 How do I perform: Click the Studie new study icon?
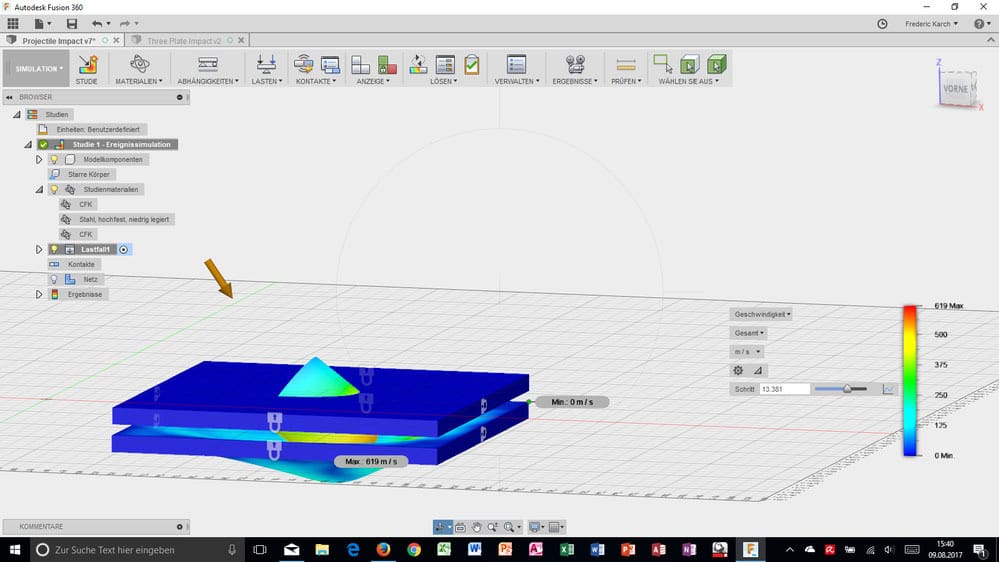pyautogui.click(x=88, y=64)
